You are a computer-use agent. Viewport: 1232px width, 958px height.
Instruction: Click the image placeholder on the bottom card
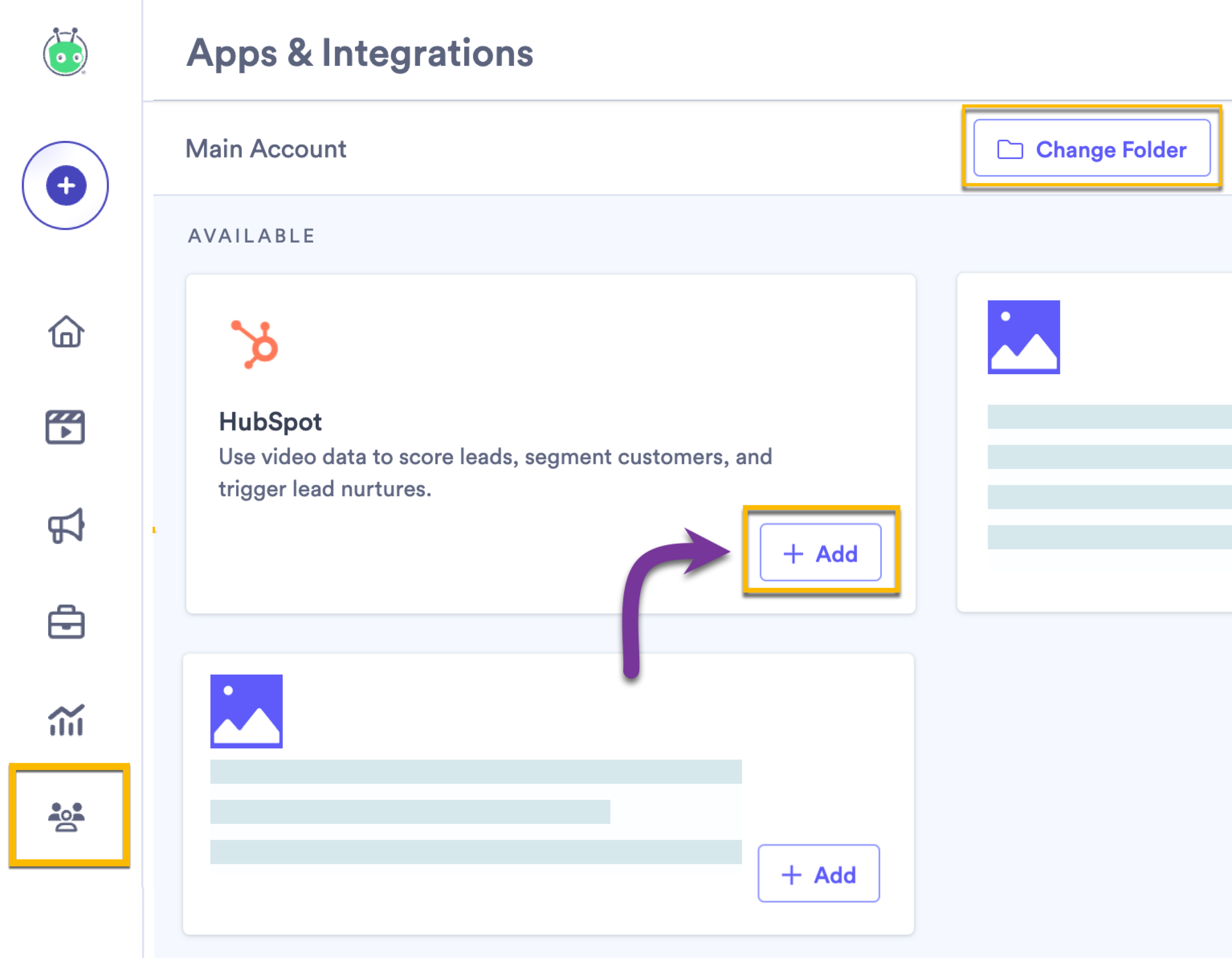pyautogui.click(x=247, y=710)
